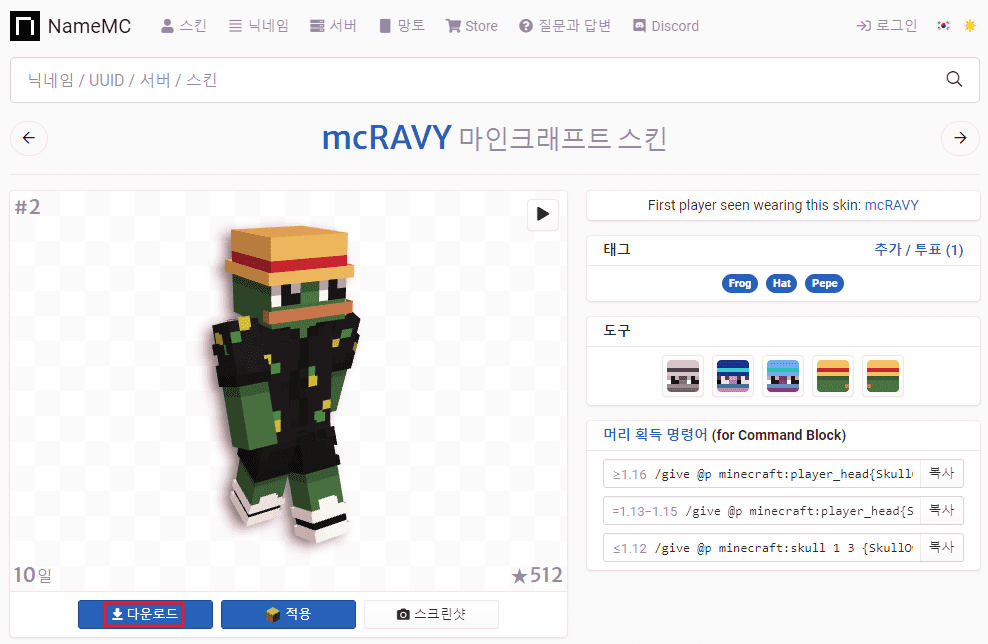Screen dimensions: 988x644
Task: Open the 머리 획득 명령어 link
Action: tap(655, 435)
